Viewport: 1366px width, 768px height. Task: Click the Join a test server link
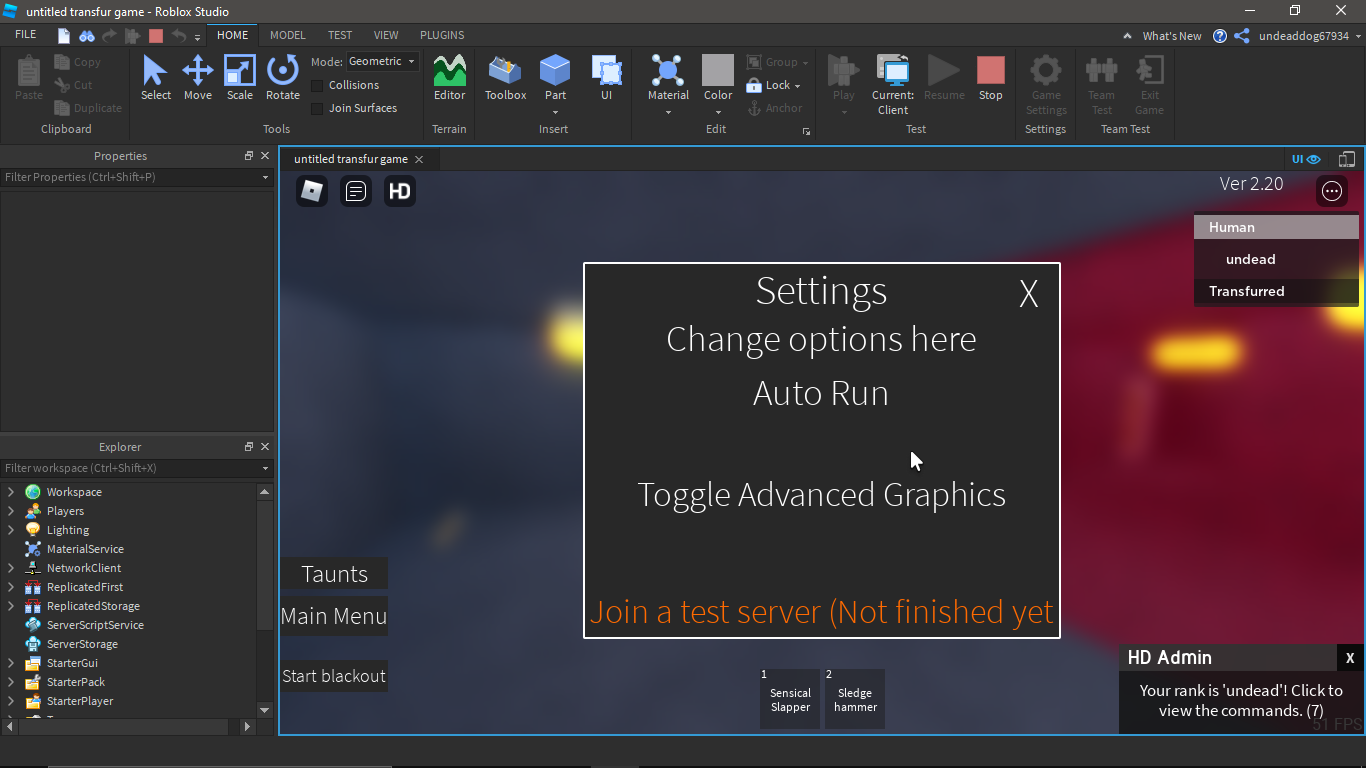point(821,611)
